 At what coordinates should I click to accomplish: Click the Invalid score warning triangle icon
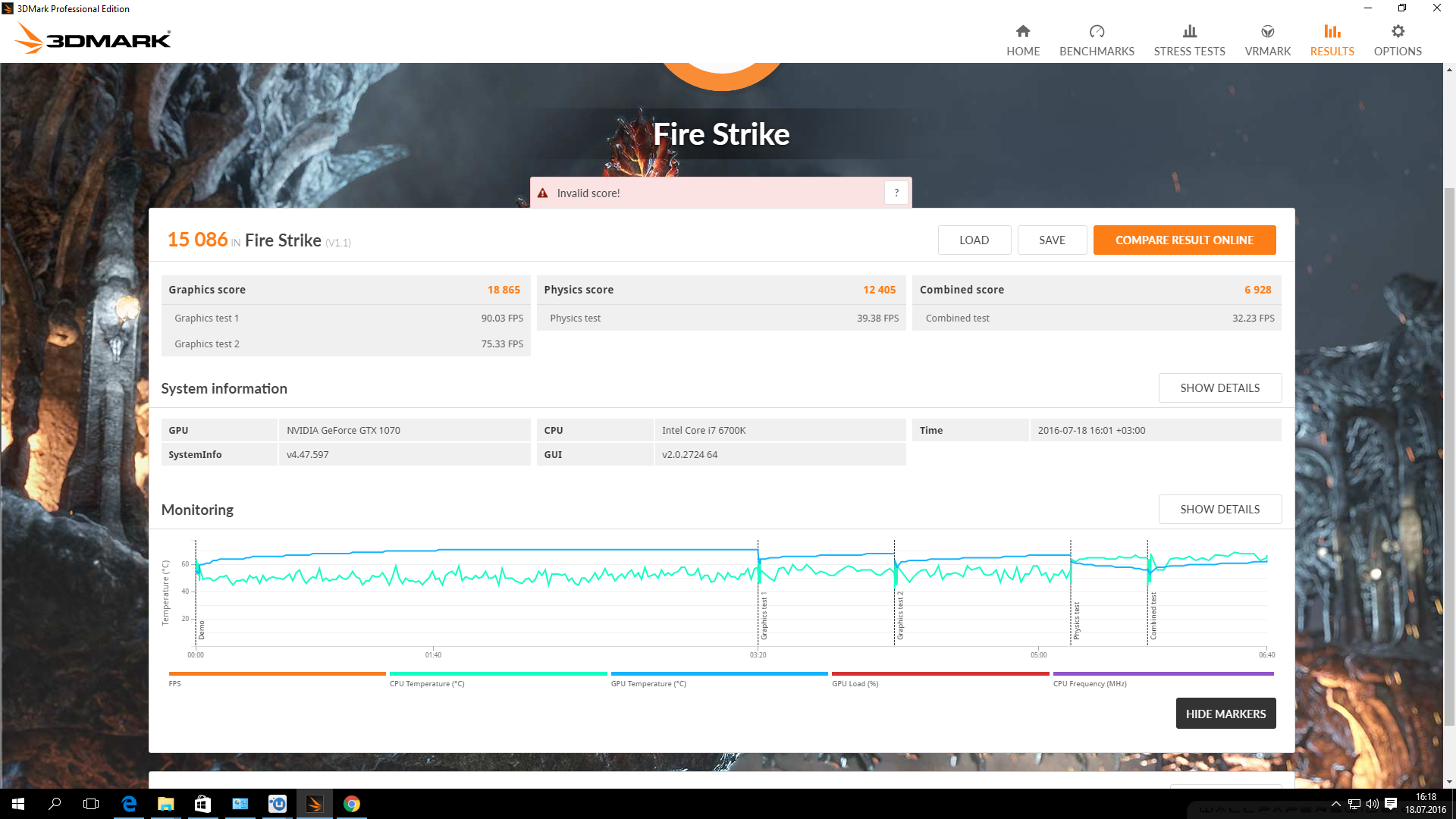[x=542, y=193]
